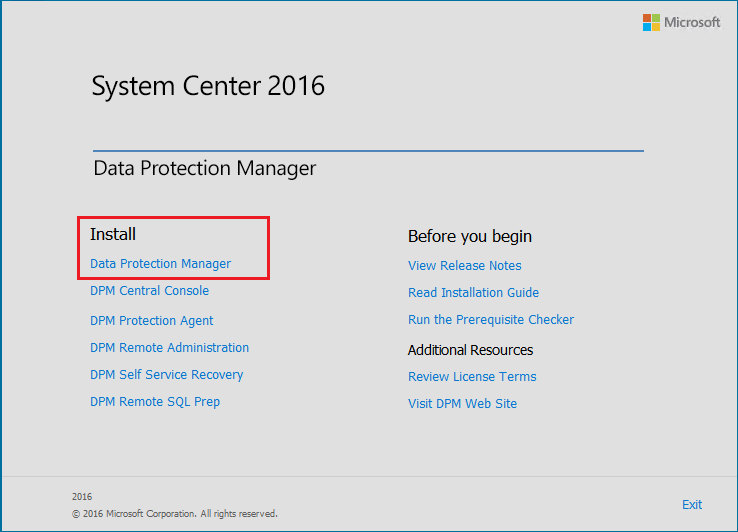This screenshot has height=532, width=738.
Task: Exit the setup screen
Action: (692, 505)
